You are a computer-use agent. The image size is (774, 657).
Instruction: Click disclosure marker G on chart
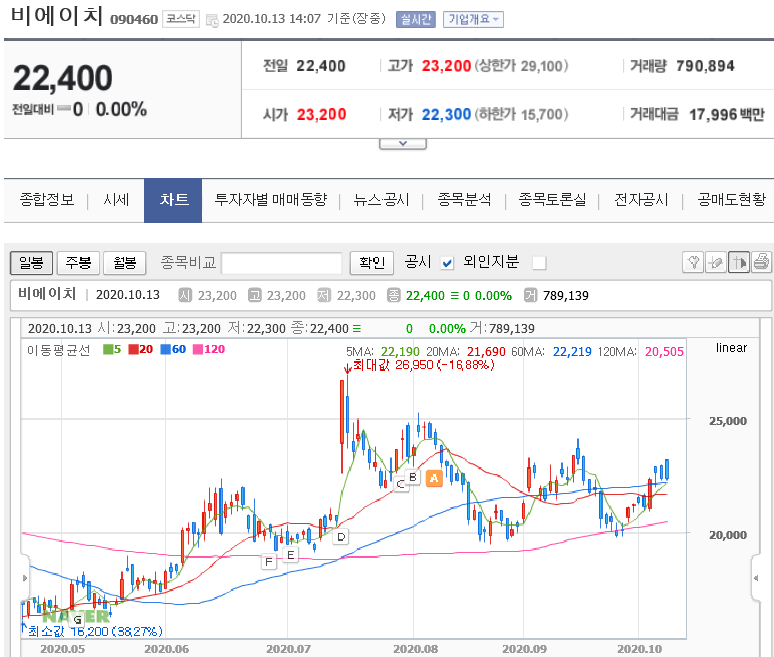coord(77,620)
